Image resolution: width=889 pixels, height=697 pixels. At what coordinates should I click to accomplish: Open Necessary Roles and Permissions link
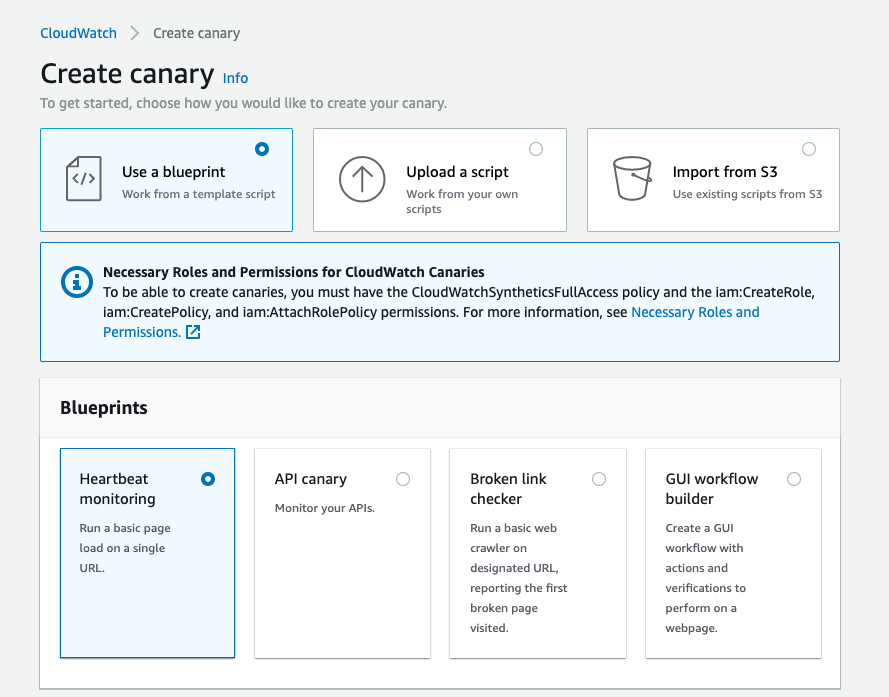coord(695,312)
